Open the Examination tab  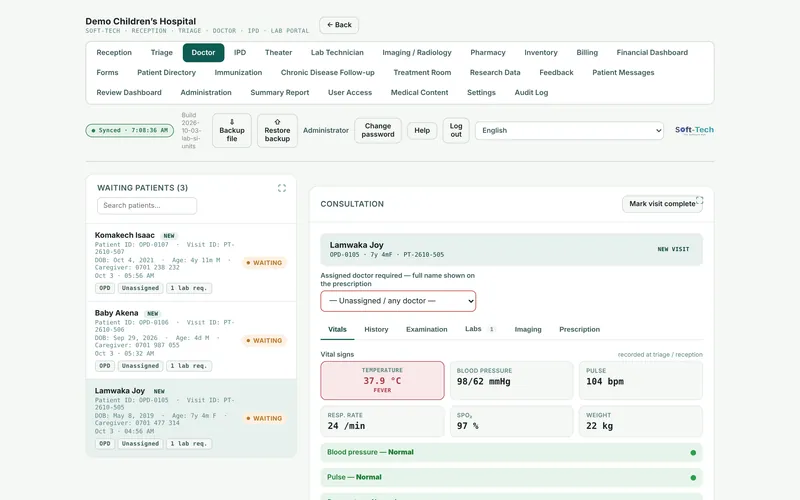[x=427, y=330]
